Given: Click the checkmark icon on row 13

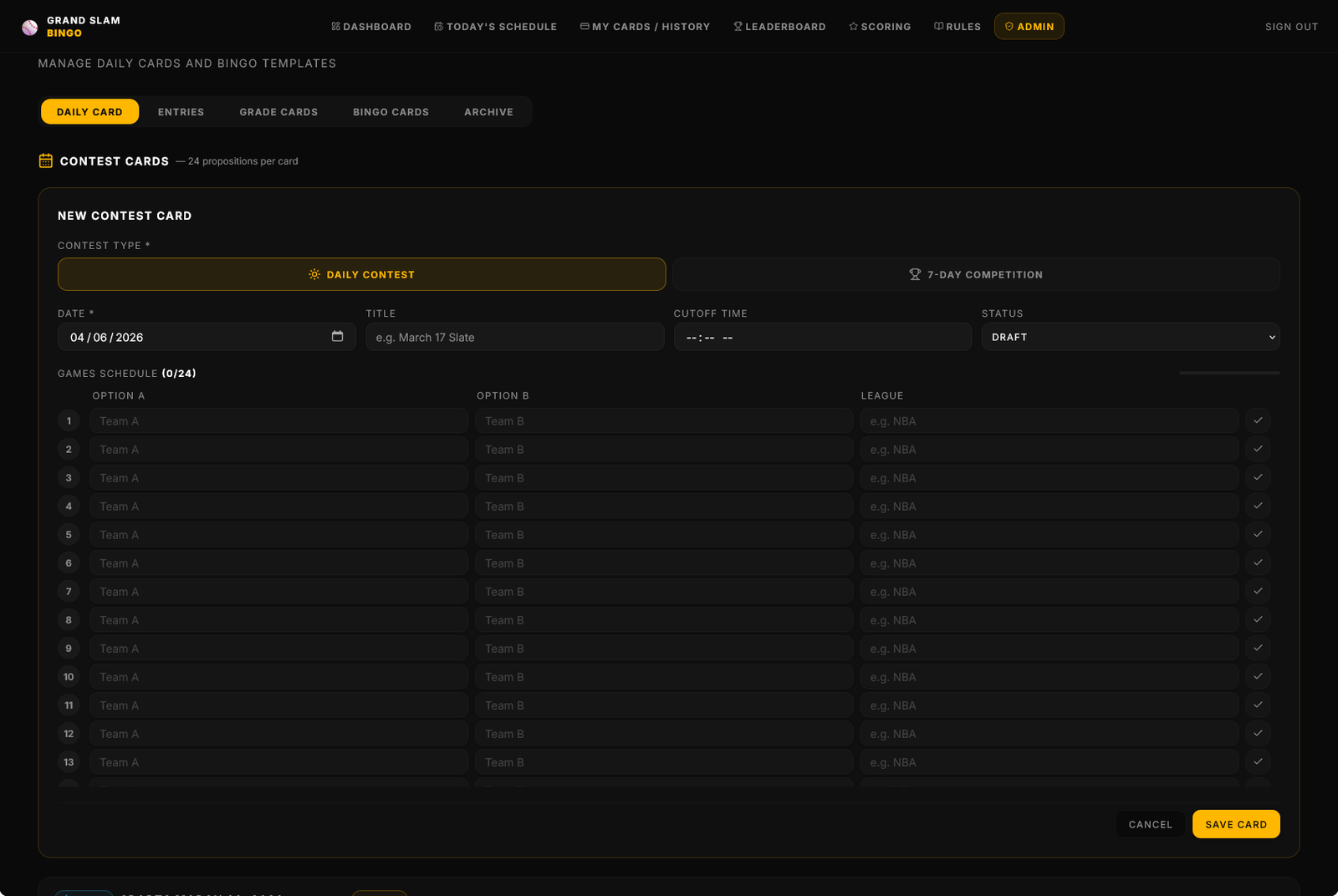Looking at the screenshot, I should [x=1258, y=761].
